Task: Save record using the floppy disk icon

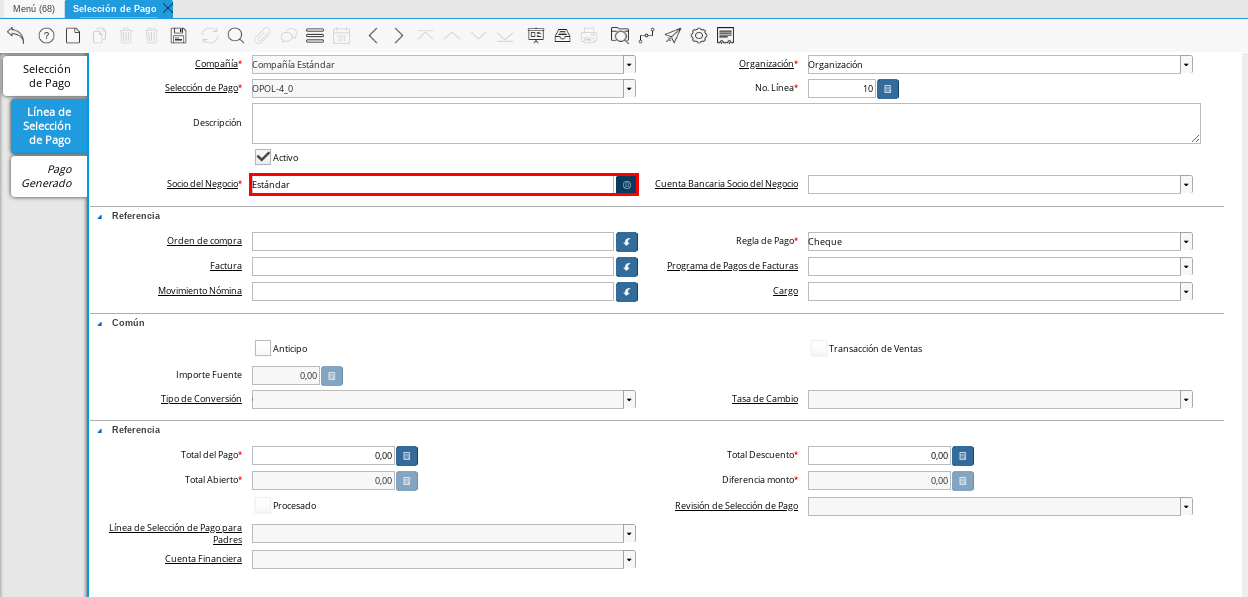Action: [x=179, y=36]
